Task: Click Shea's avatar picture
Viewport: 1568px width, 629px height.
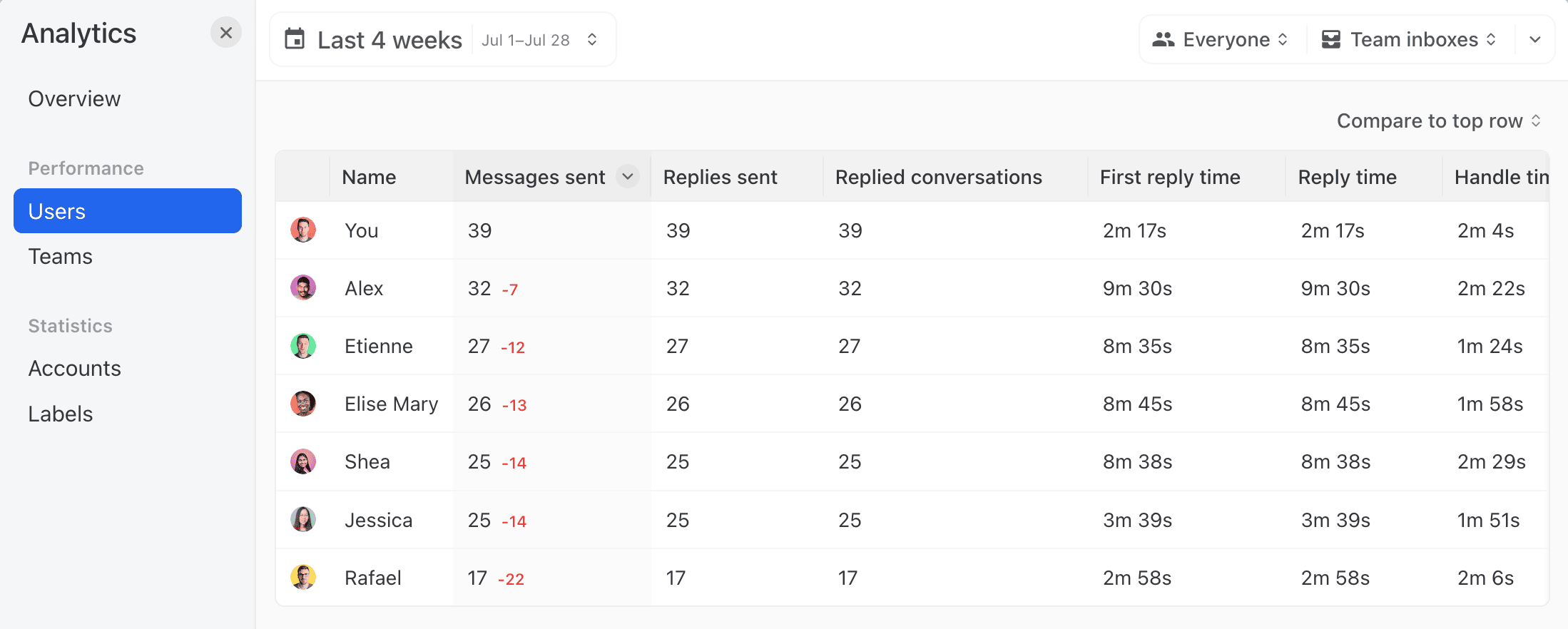Action: [x=303, y=461]
